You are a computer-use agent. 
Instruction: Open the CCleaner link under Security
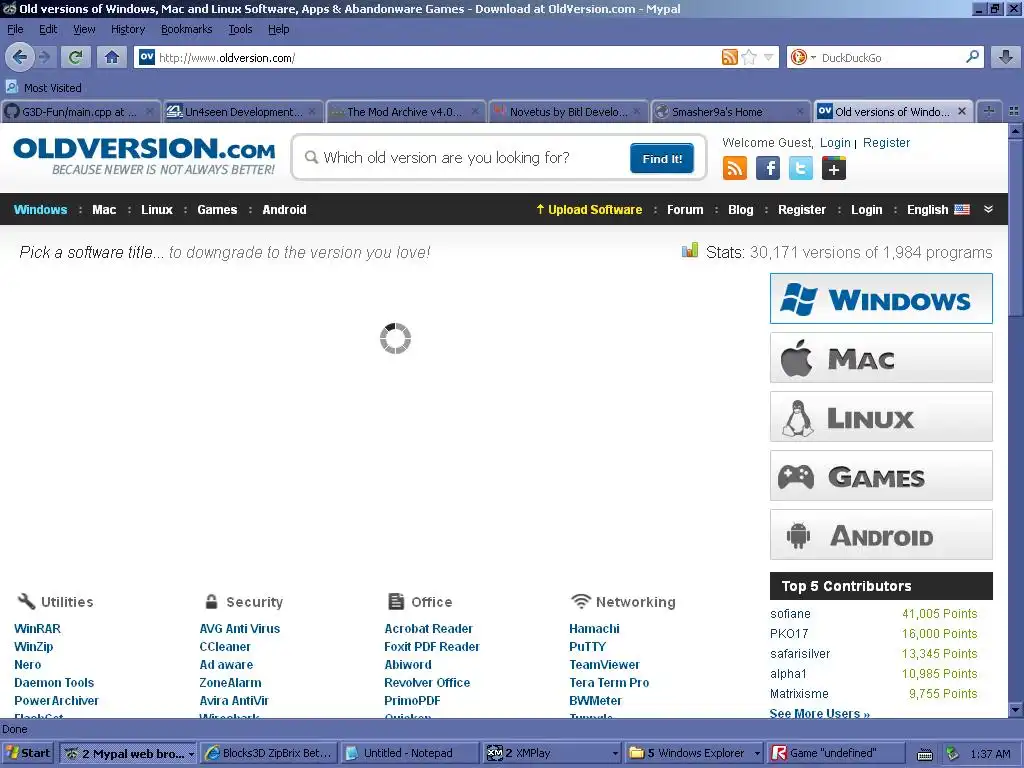click(x=225, y=647)
